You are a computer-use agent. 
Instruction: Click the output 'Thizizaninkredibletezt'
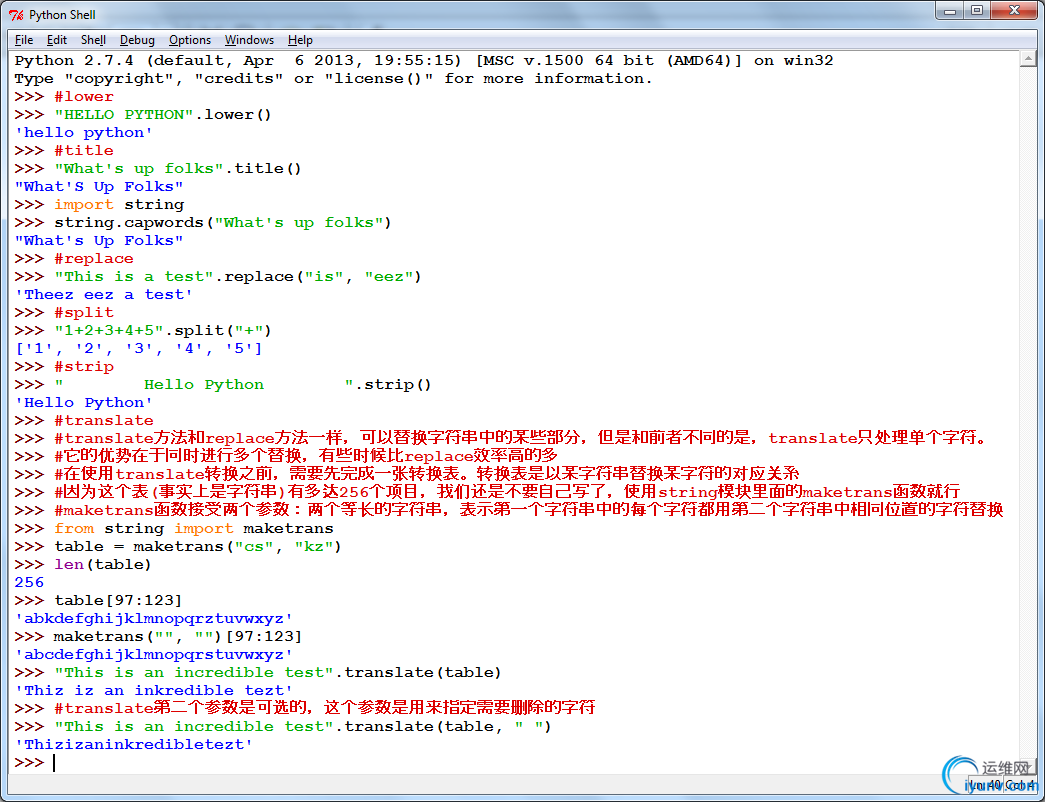point(134,745)
